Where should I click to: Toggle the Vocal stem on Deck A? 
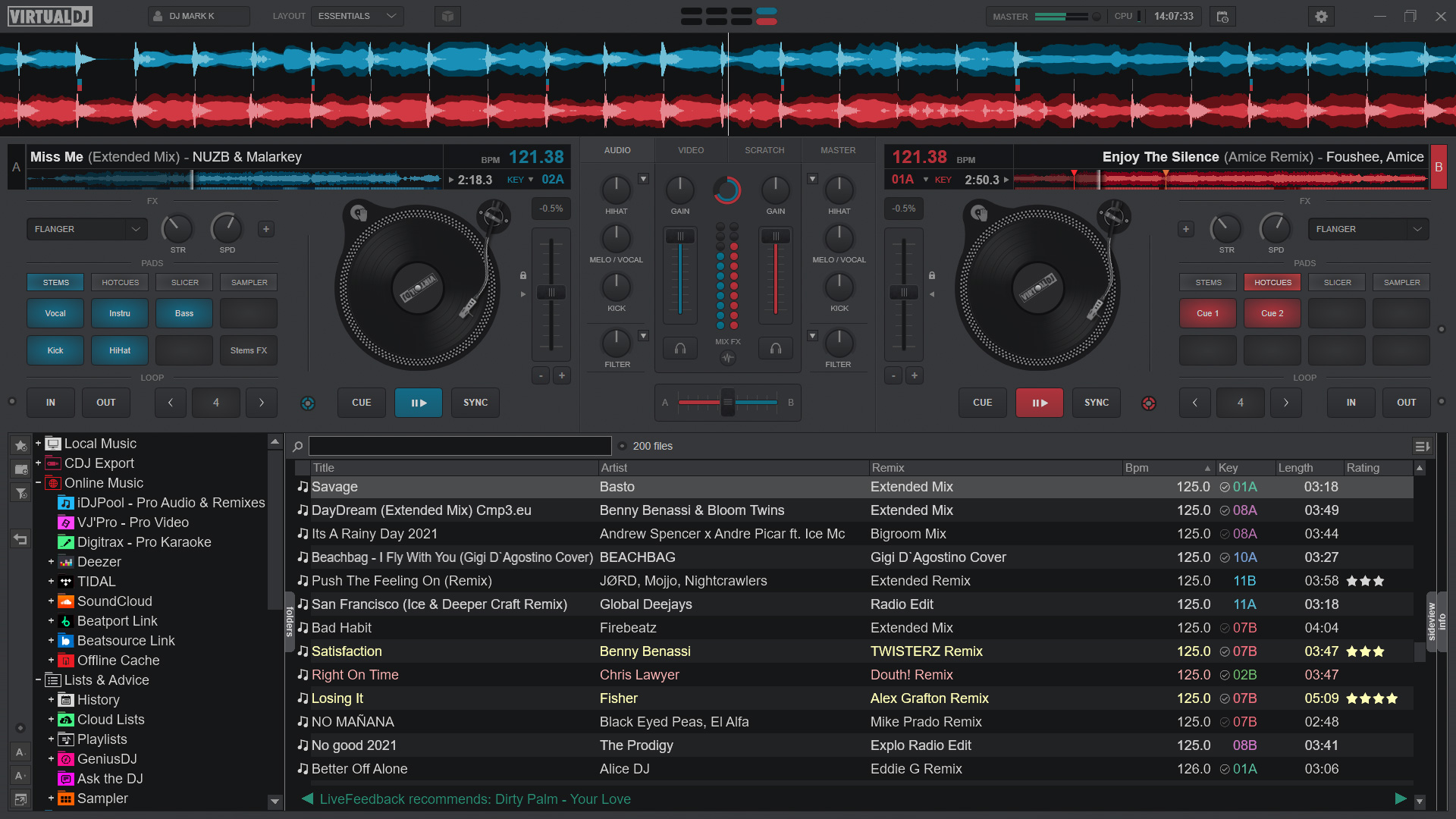(x=54, y=313)
